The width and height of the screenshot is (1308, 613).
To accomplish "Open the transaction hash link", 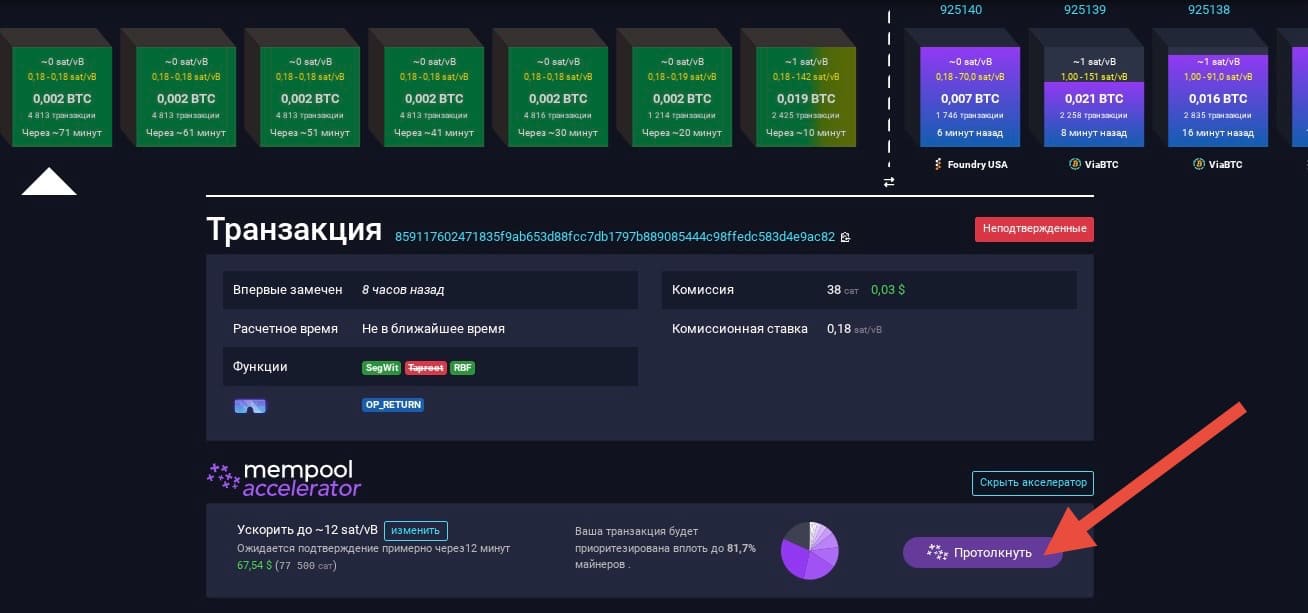I will (x=614, y=237).
